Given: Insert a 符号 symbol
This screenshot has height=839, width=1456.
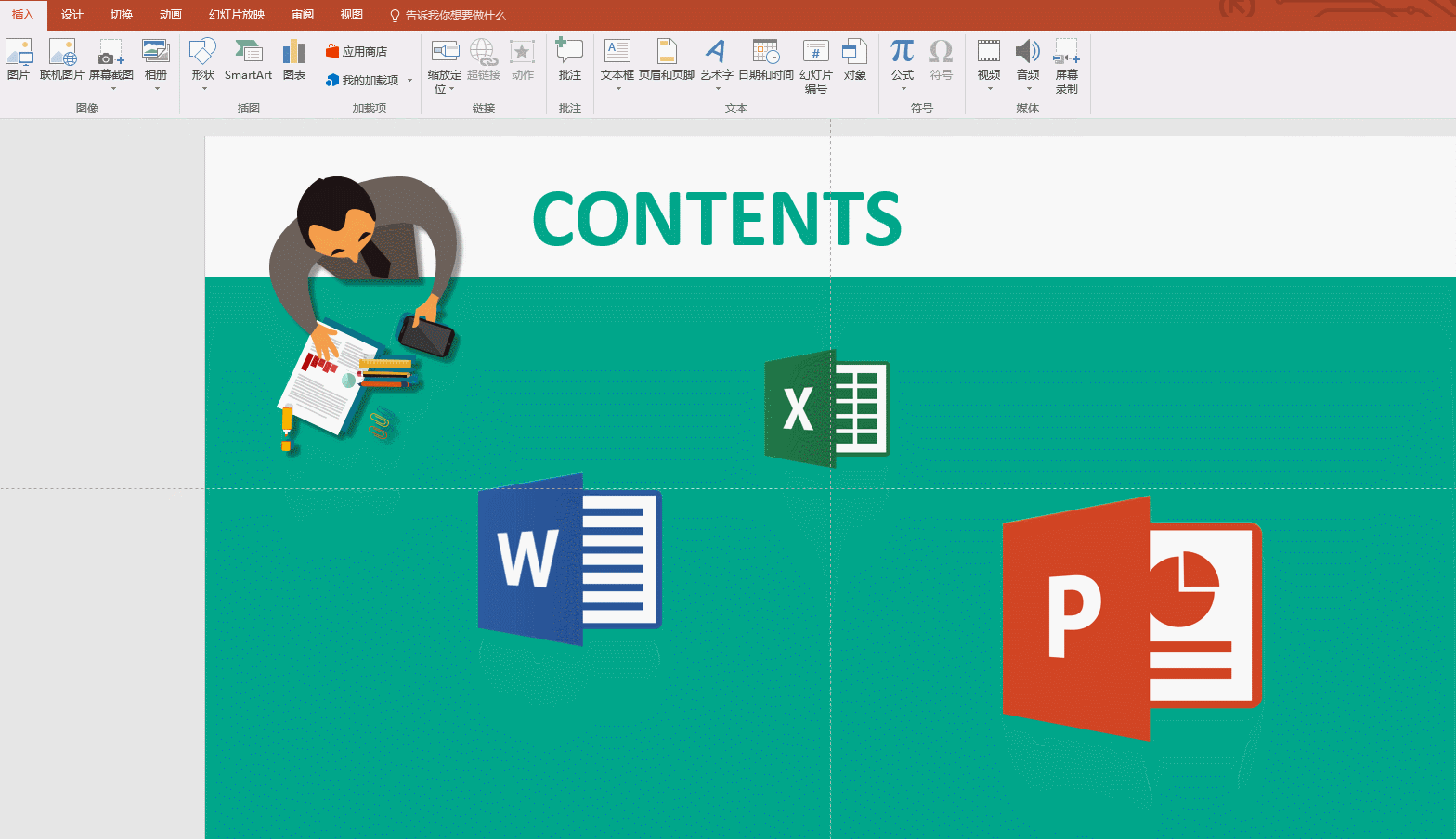Looking at the screenshot, I should [x=942, y=59].
